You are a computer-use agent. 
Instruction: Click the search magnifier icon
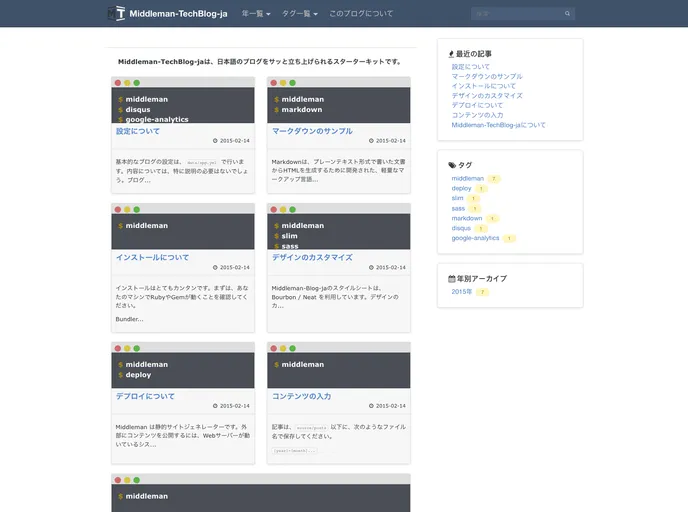point(568,14)
